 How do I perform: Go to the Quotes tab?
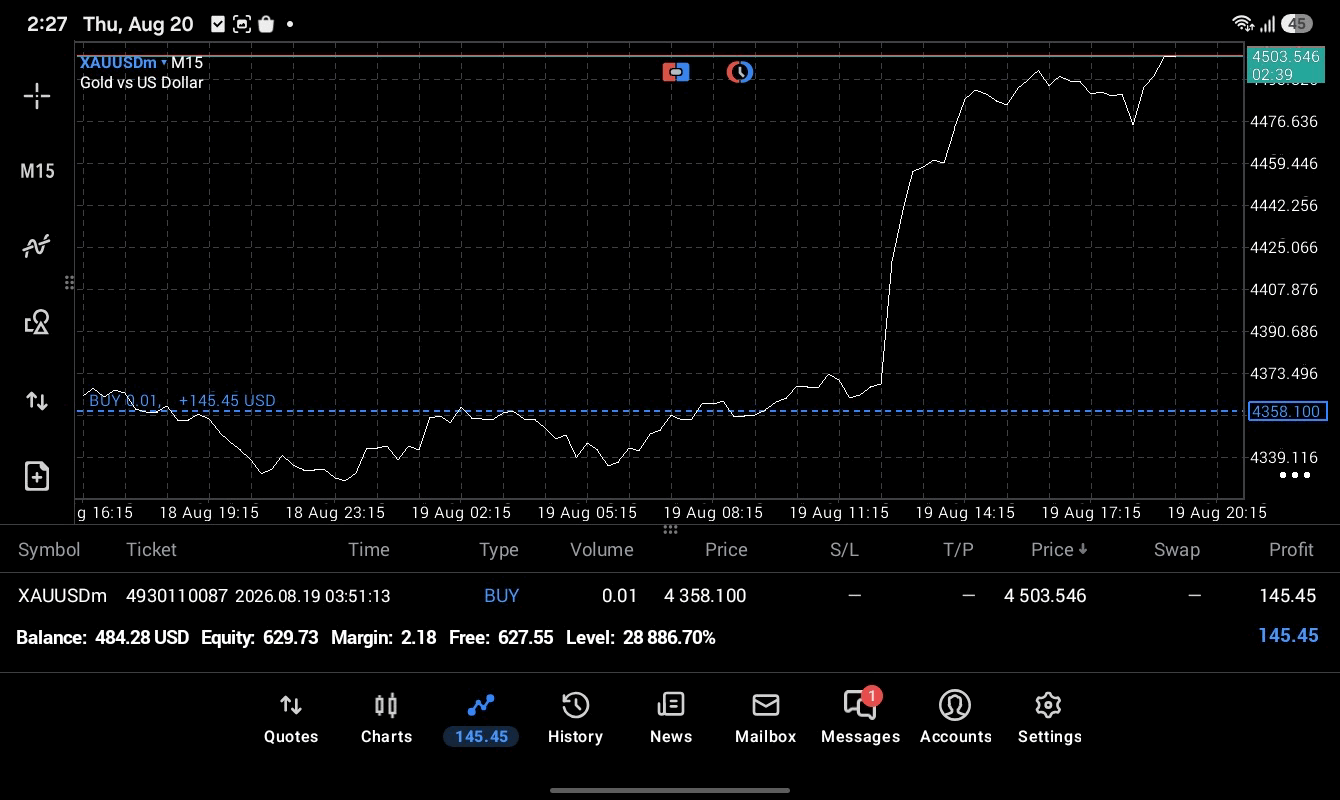click(x=291, y=719)
